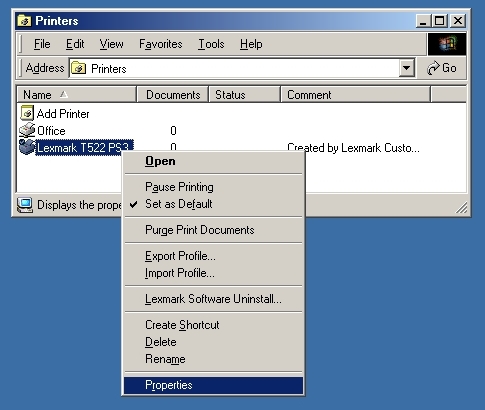Click the Comment column header

[356, 95]
